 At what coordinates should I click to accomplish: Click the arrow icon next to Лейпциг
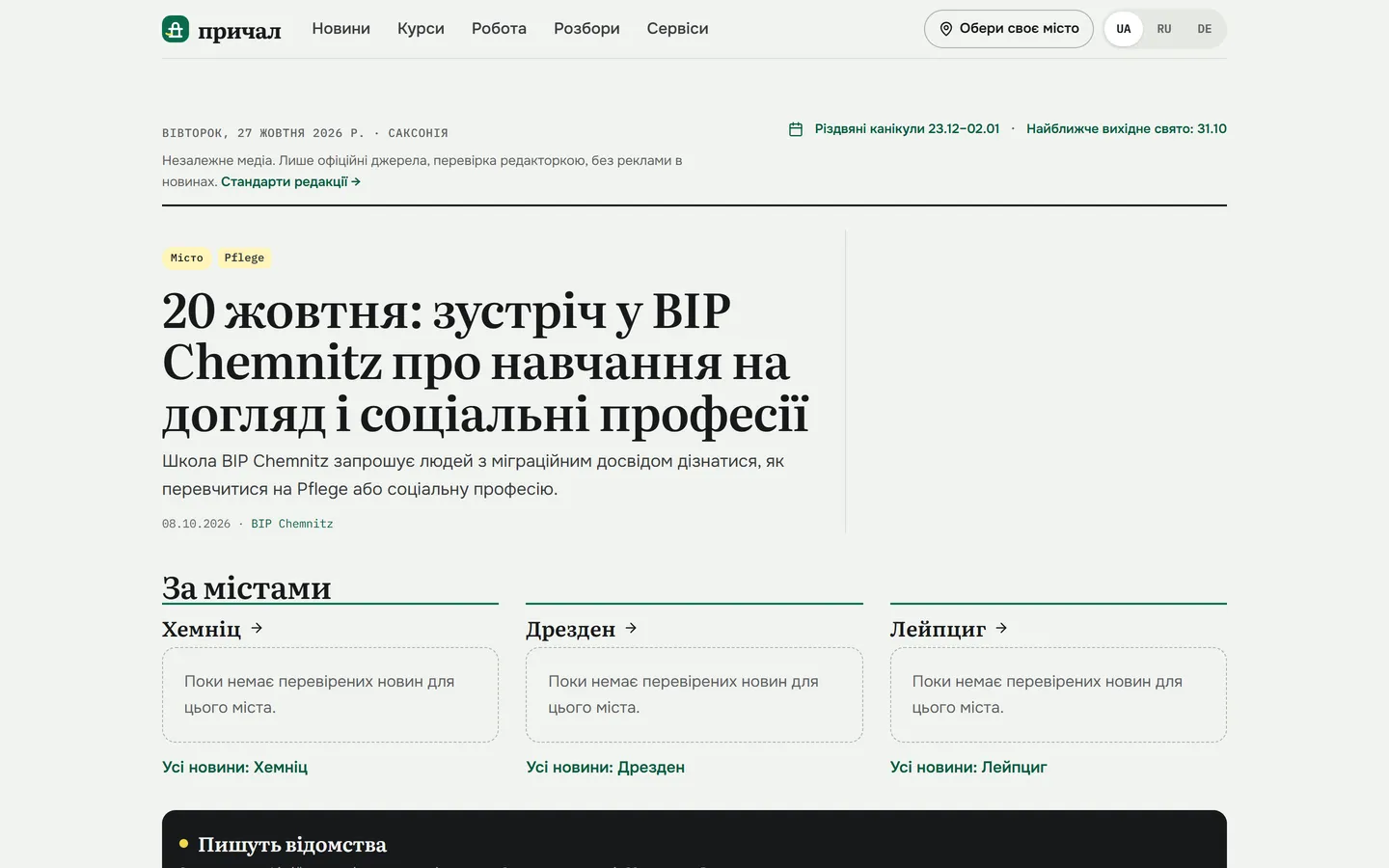(1001, 628)
